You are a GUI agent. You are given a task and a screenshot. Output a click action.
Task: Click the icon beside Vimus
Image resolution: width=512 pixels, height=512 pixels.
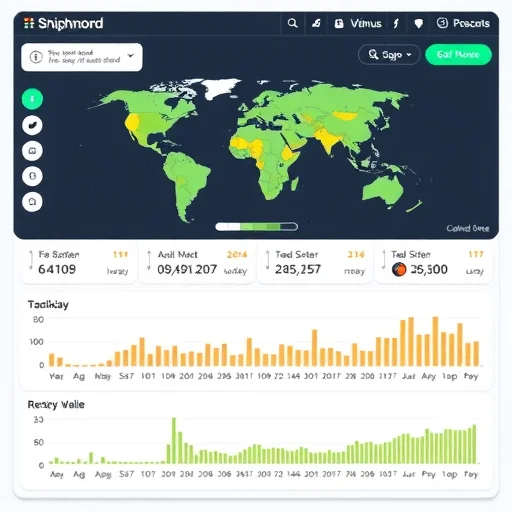pos(339,23)
